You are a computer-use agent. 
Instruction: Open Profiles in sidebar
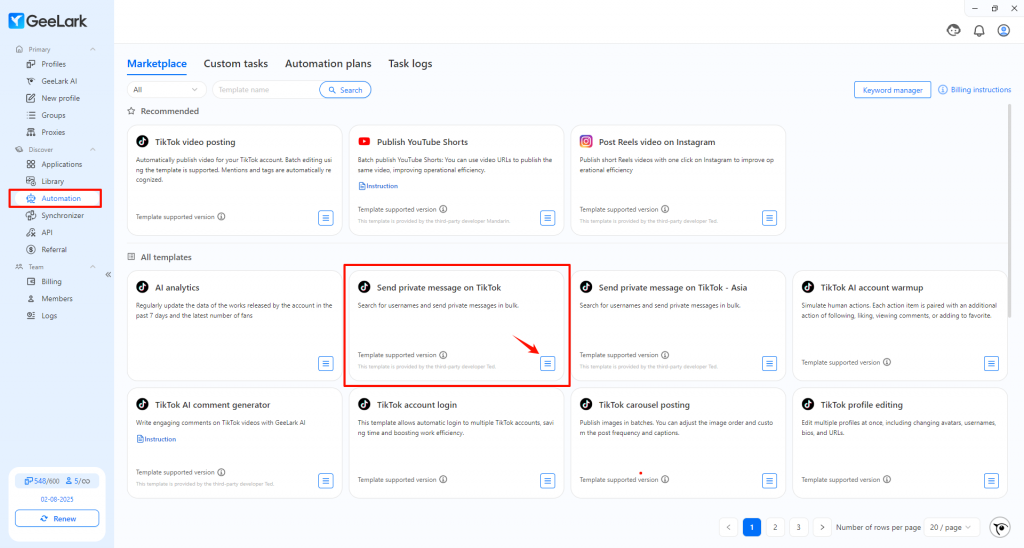click(56, 65)
